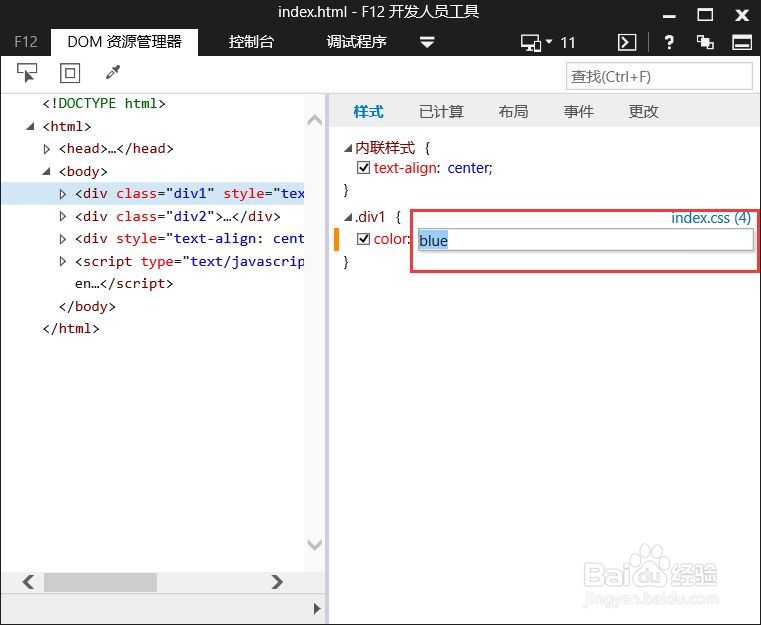Select the <!DOCTYPE html> line
761x625 pixels.
[104, 103]
